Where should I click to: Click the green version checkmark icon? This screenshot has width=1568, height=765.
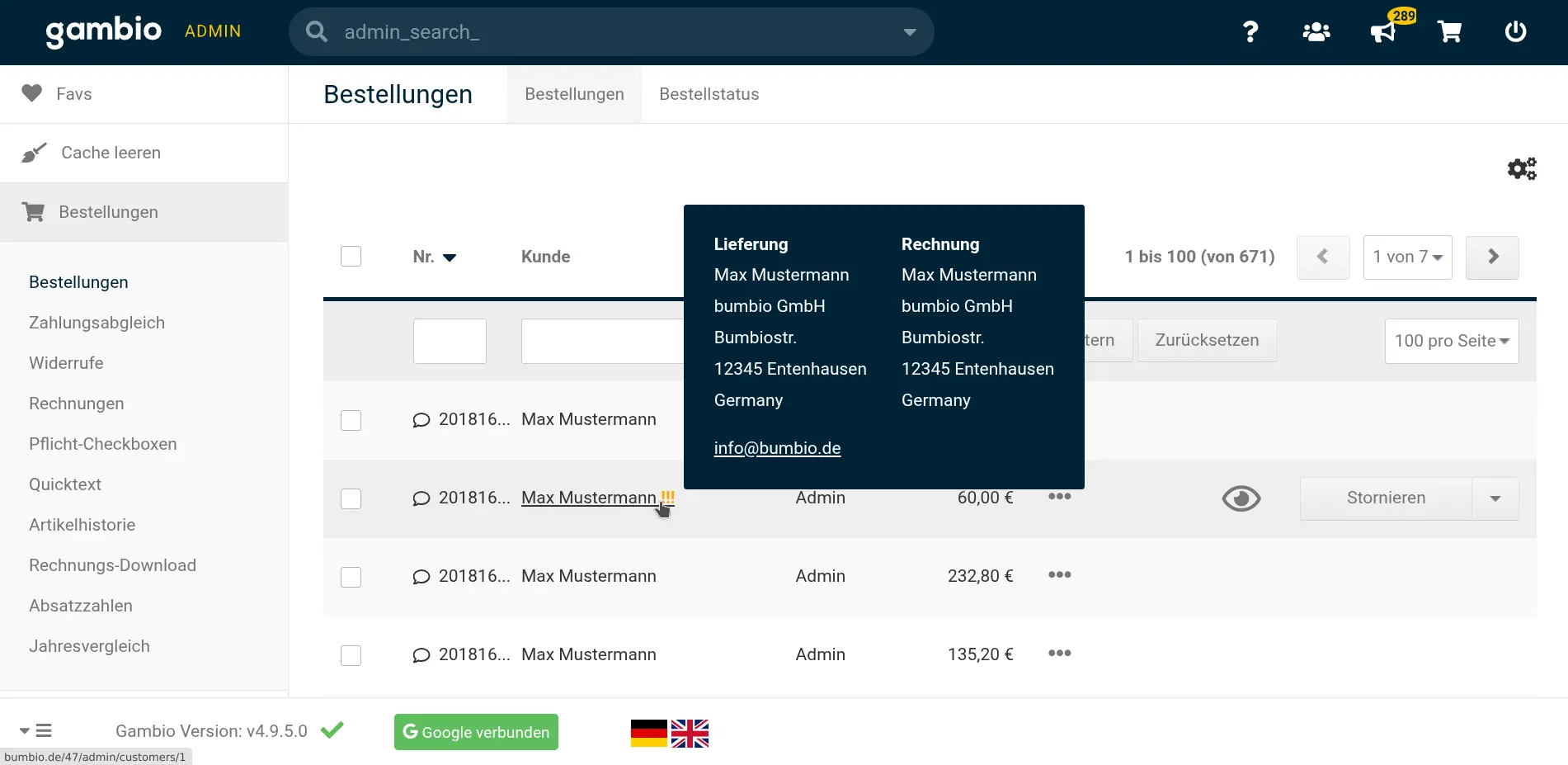(332, 730)
